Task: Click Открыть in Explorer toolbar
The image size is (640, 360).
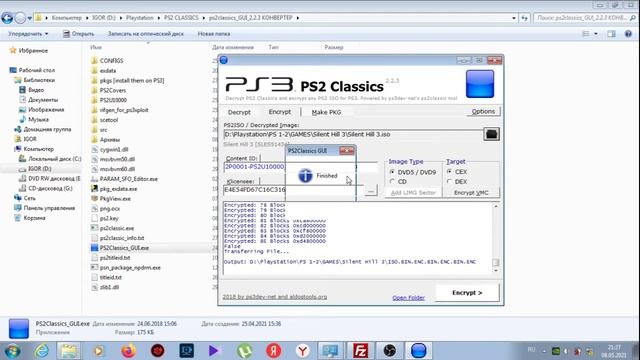Action: (78, 34)
